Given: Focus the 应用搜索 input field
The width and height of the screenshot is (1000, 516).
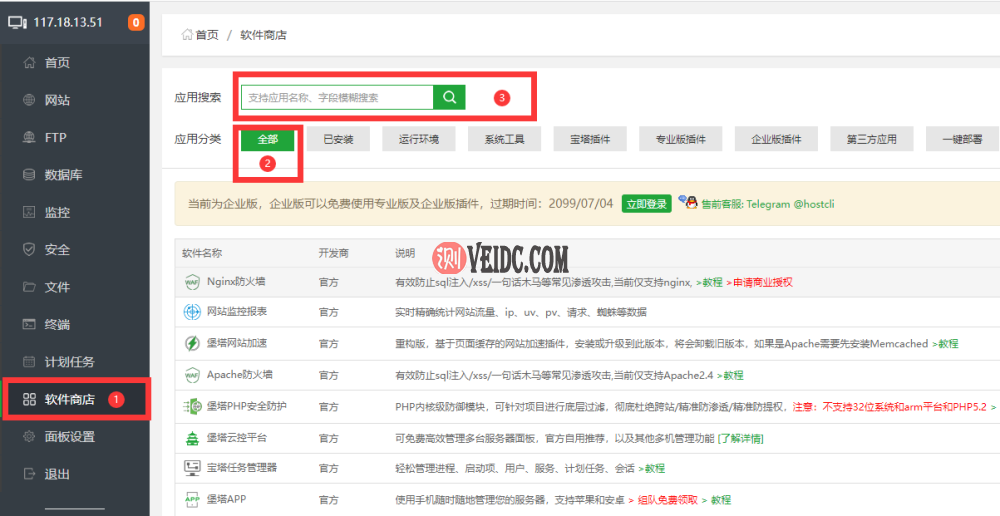Looking at the screenshot, I should (337, 98).
